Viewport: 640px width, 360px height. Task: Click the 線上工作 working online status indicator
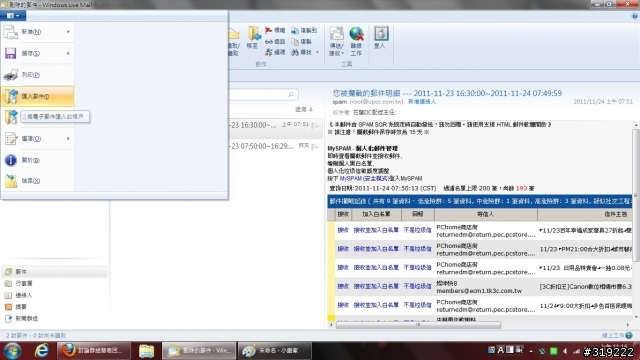pos(617,336)
